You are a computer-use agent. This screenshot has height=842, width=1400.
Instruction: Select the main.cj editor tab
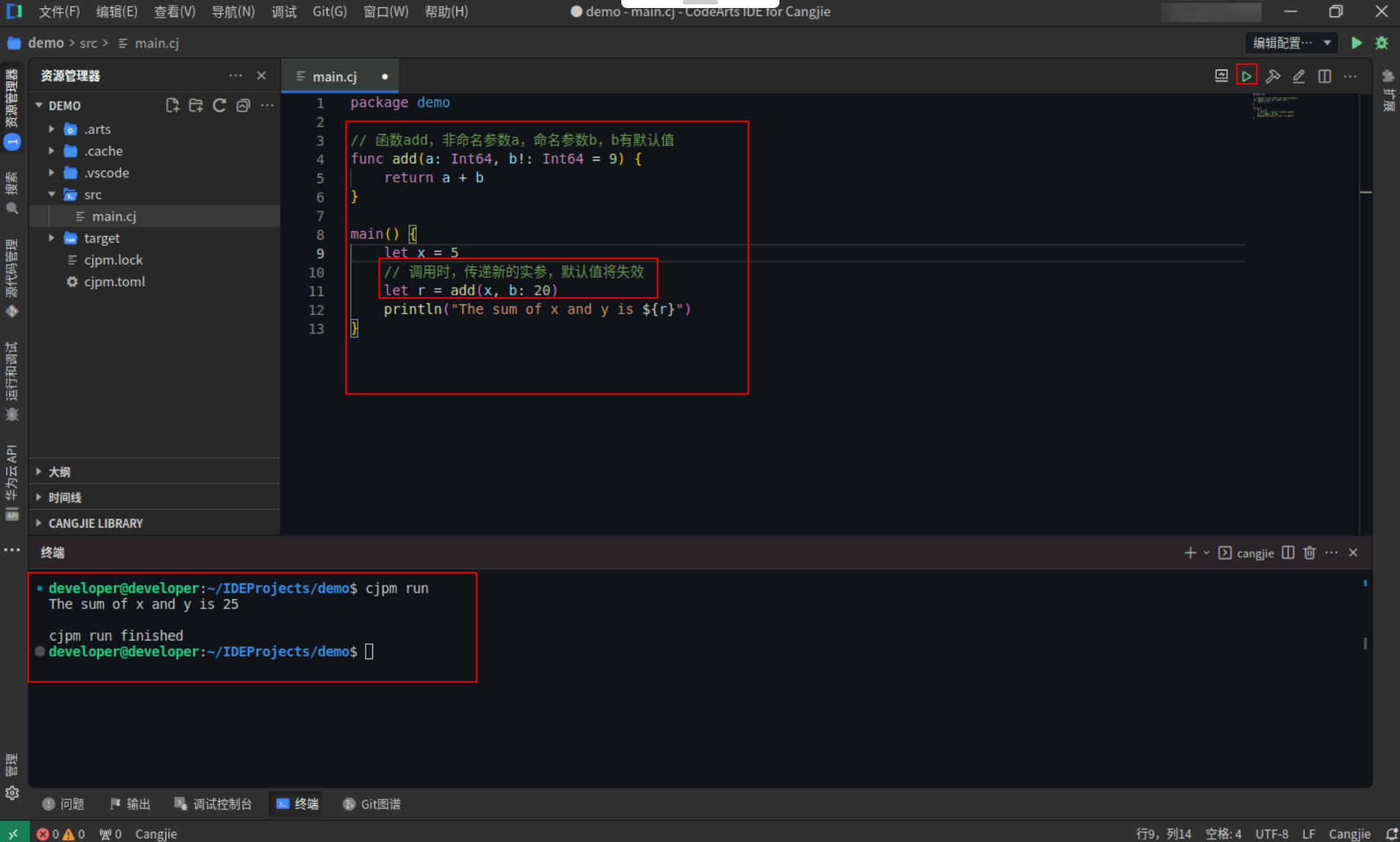(340, 76)
